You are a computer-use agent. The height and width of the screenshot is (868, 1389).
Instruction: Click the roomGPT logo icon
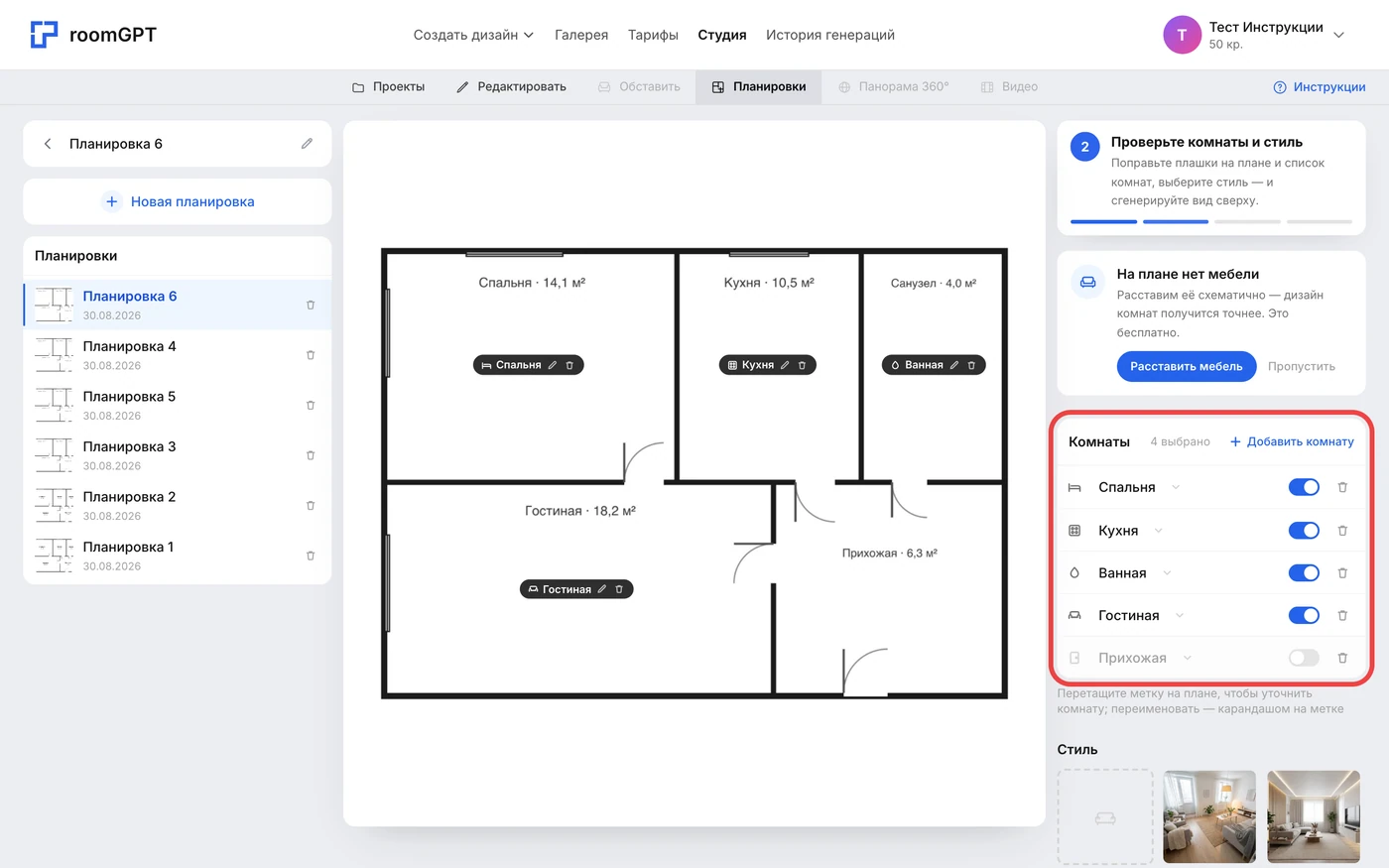click(x=44, y=35)
